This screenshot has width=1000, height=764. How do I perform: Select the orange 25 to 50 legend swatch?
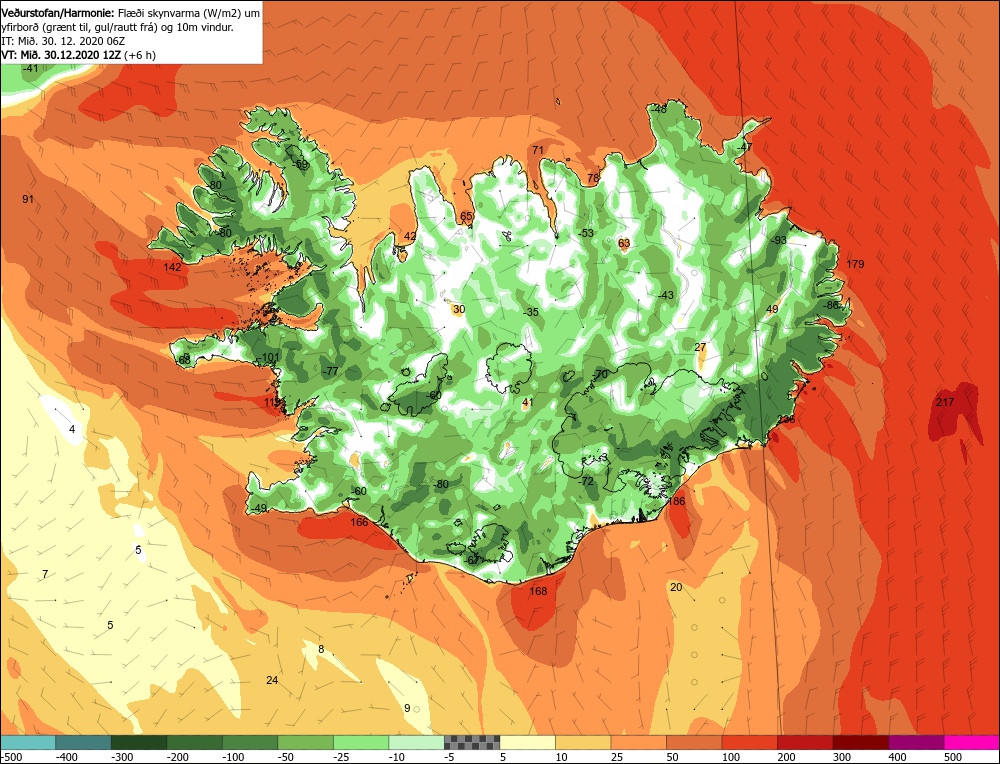pyautogui.click(x=638, y=742)
